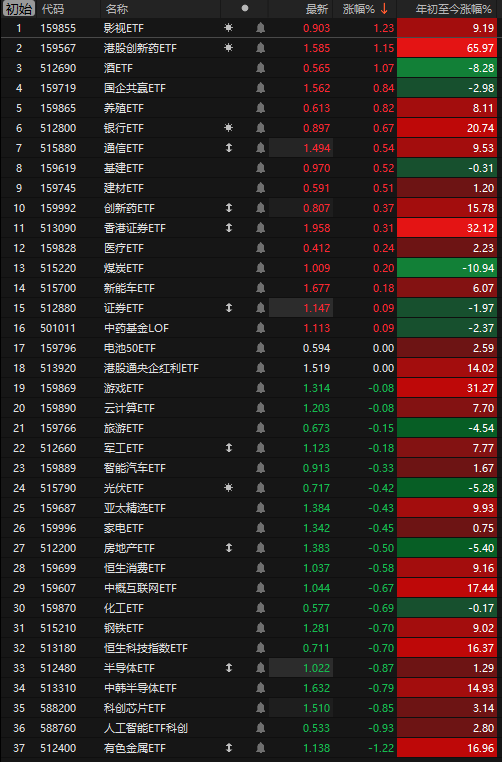Sort by 年初至今涨幅% column header
Screen dimensions: 502x762
453,9
